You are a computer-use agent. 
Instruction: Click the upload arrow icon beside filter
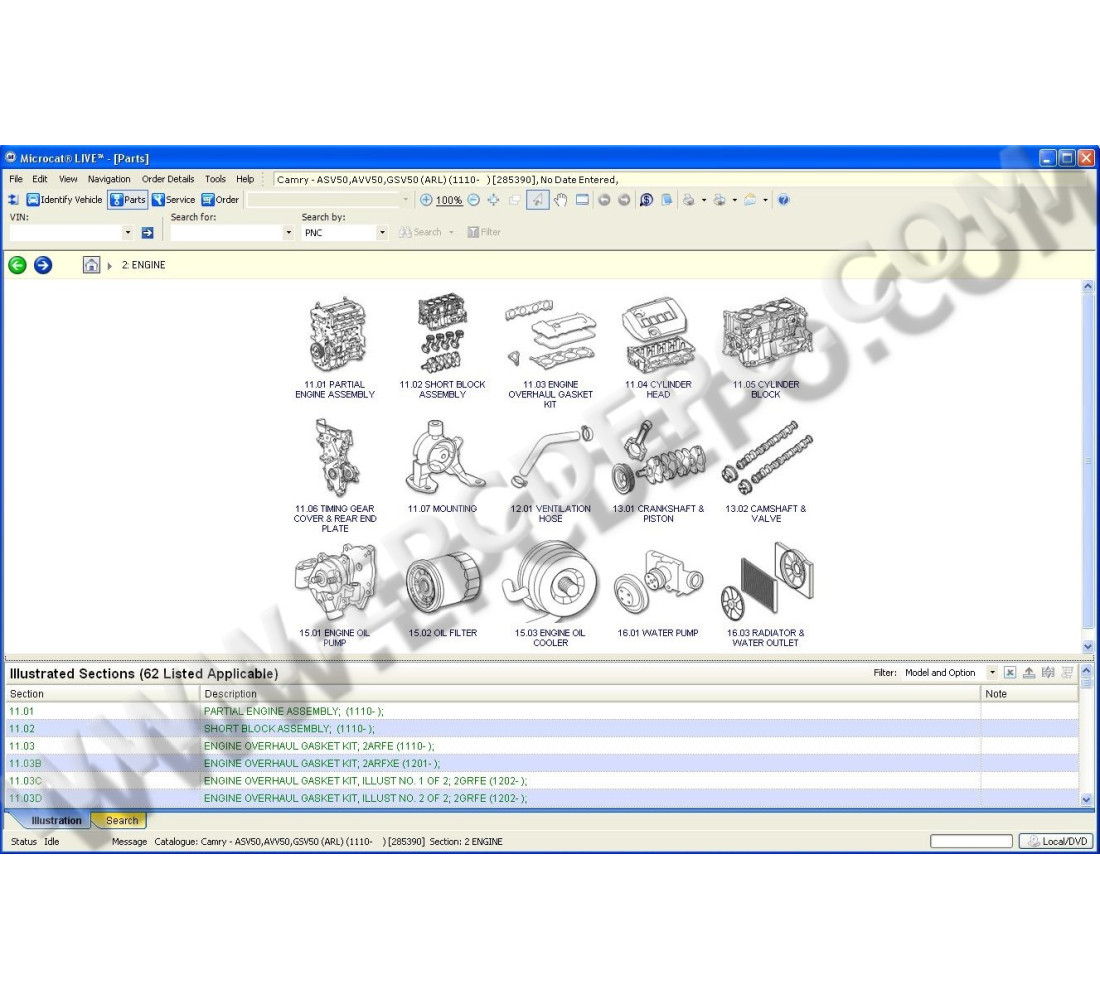pyautogui.click(x=1028, y=673)
